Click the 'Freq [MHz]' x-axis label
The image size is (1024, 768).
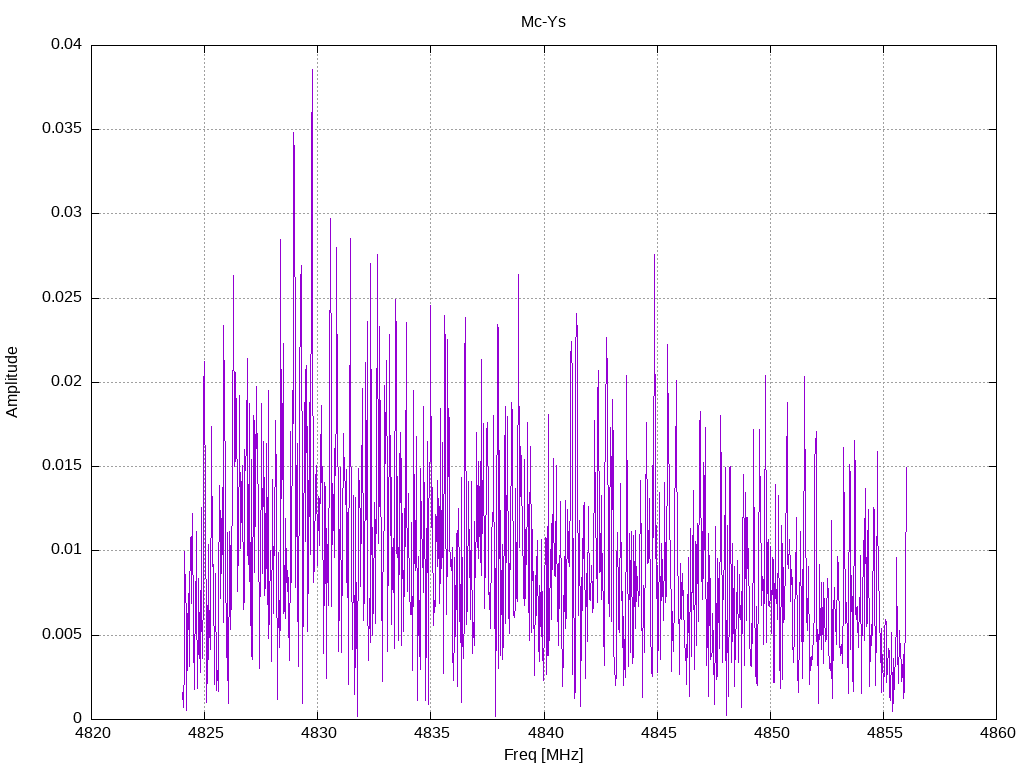point(543,755)
